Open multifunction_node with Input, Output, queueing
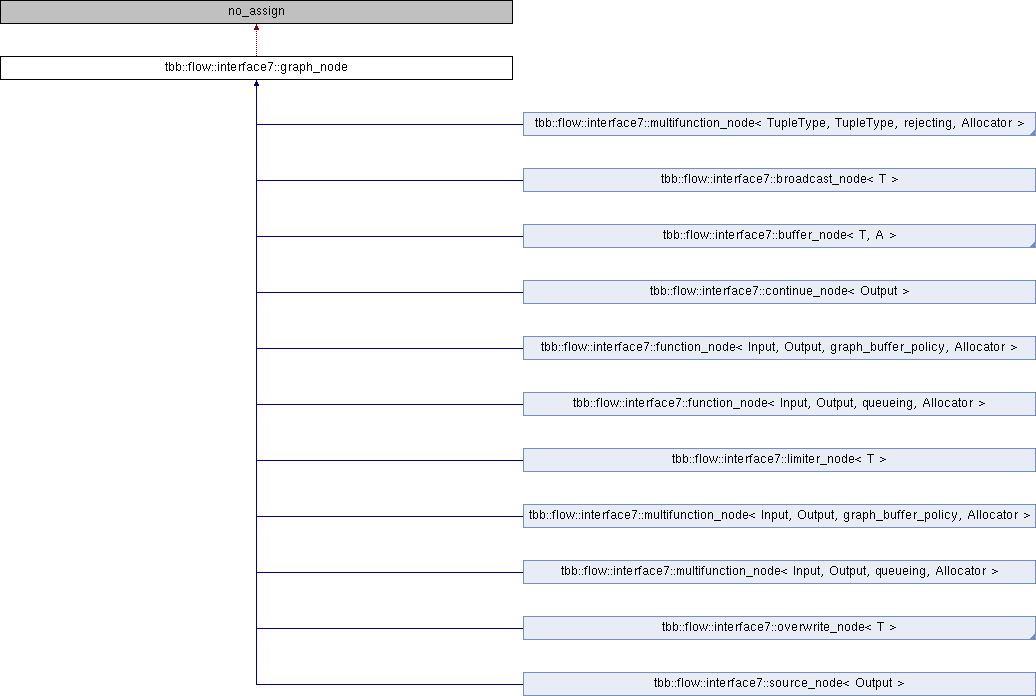1036x696 pixels. click(779, 572)
